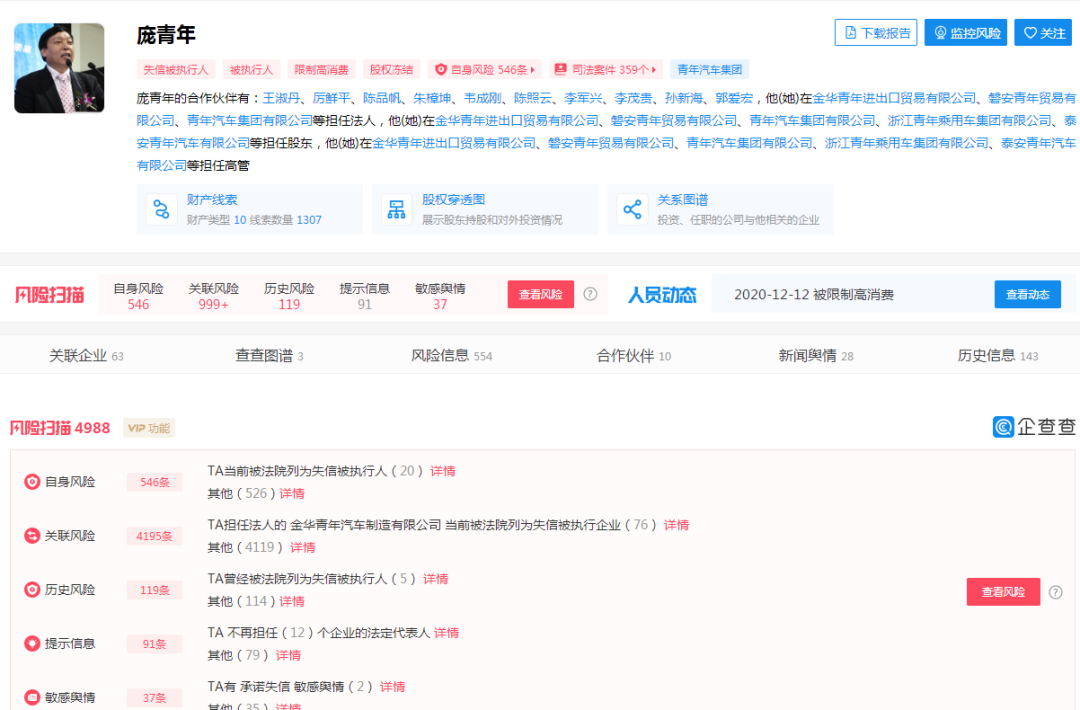This screenshot has width=1080, height=710.
Task: Open partner link 陈品帆
Action: (382, 98)
